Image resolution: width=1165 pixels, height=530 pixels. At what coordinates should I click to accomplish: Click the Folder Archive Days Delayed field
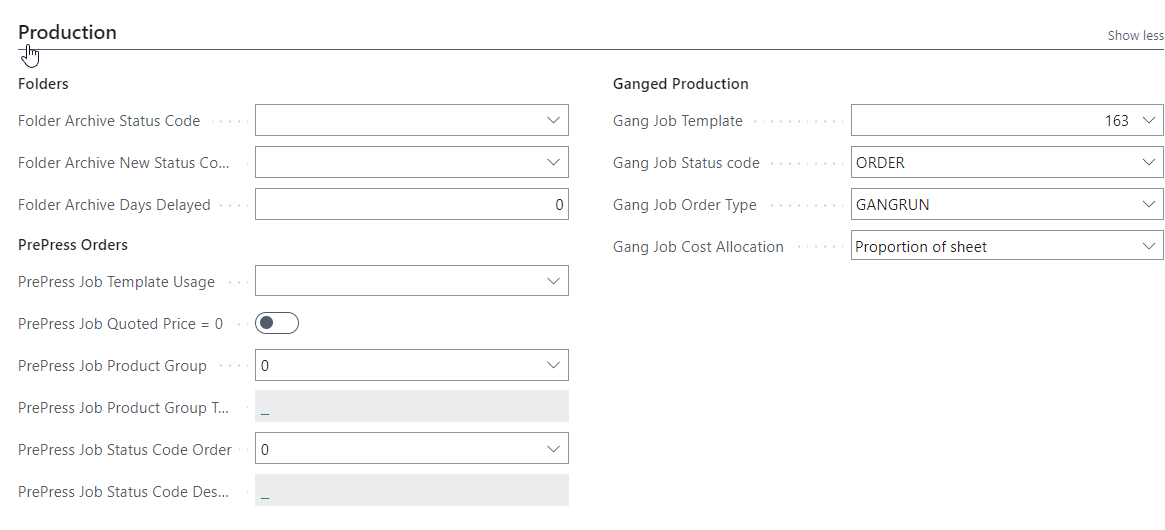coord(412,204)
